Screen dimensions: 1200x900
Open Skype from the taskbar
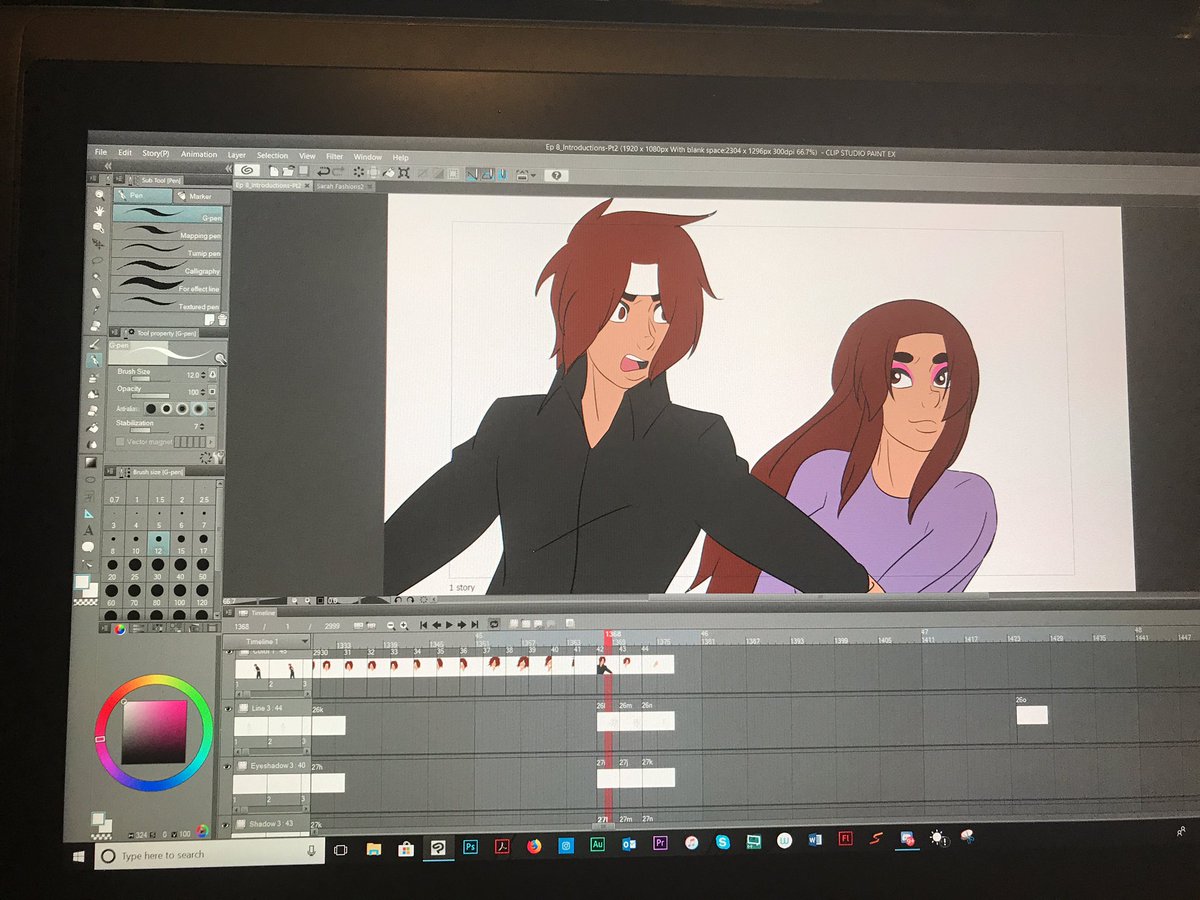[722, 843]
